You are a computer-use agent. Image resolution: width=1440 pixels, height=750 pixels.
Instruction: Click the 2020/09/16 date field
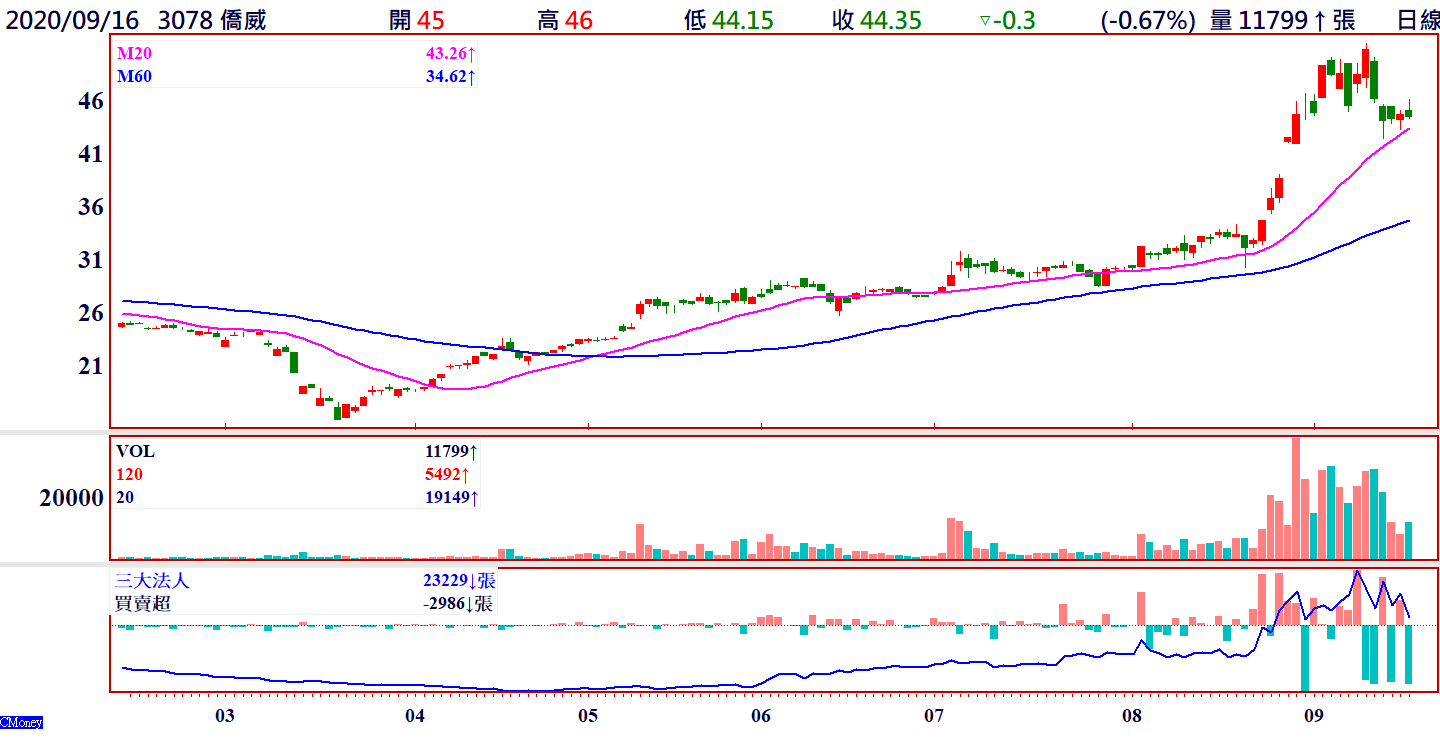72,20
